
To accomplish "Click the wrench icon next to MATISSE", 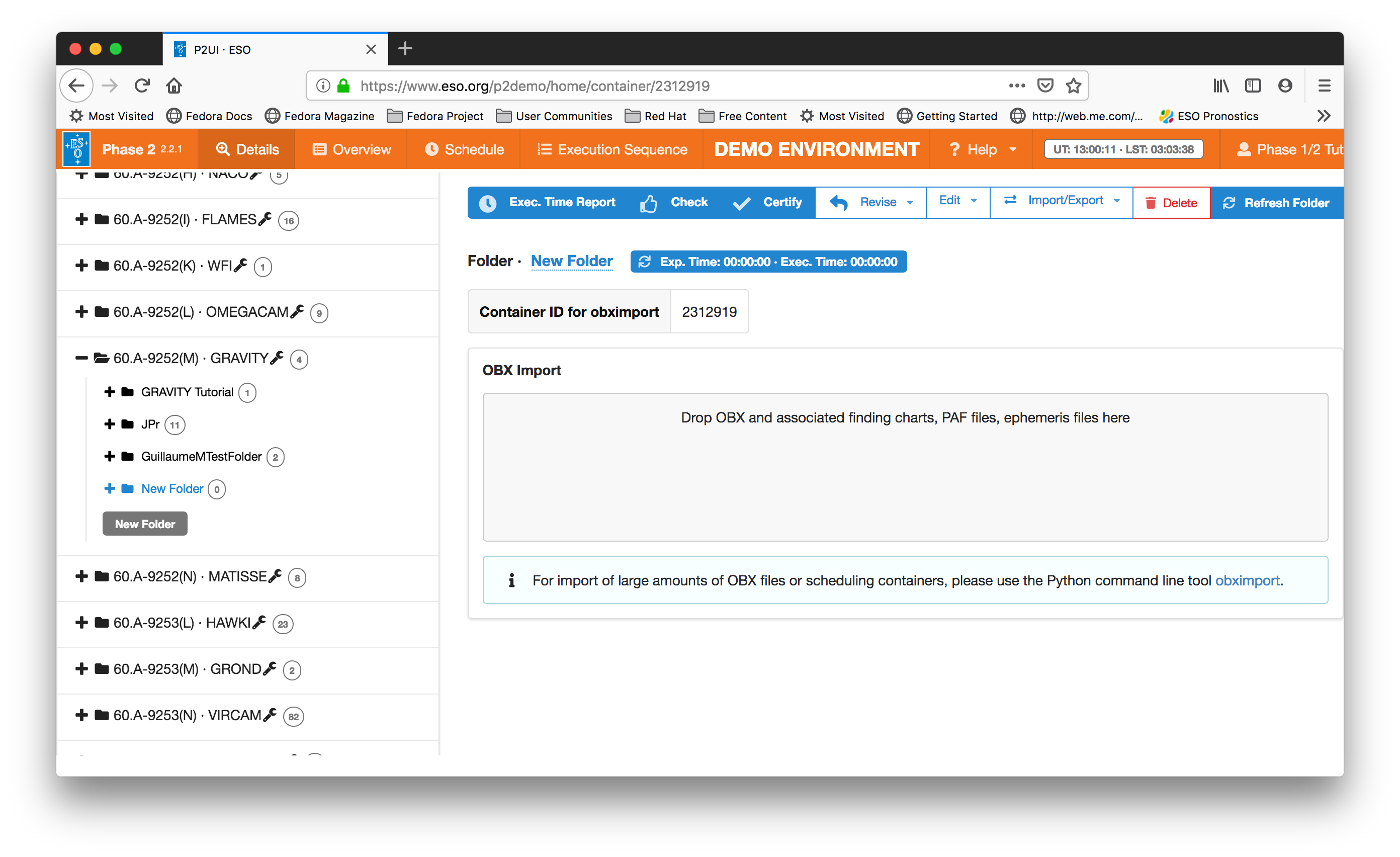I will coord(275,576).
